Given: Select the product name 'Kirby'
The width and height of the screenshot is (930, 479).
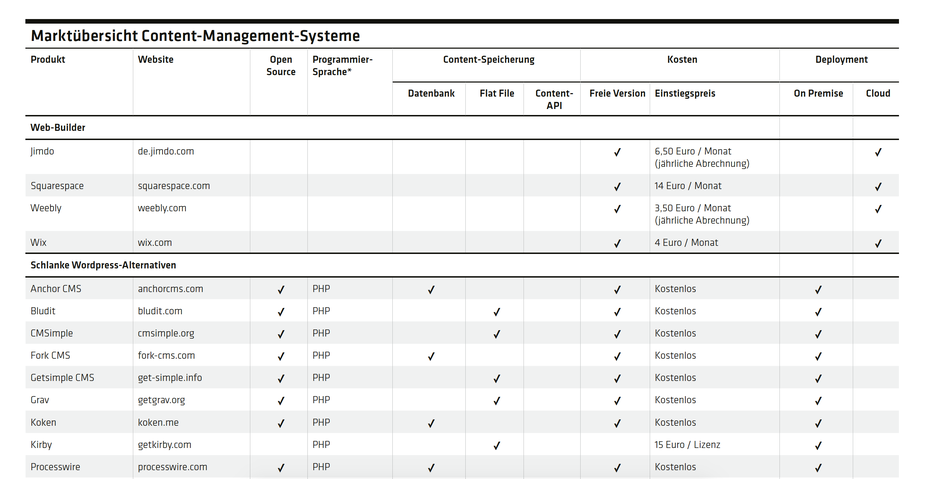Looking at the screenshot, I should 41,445.
